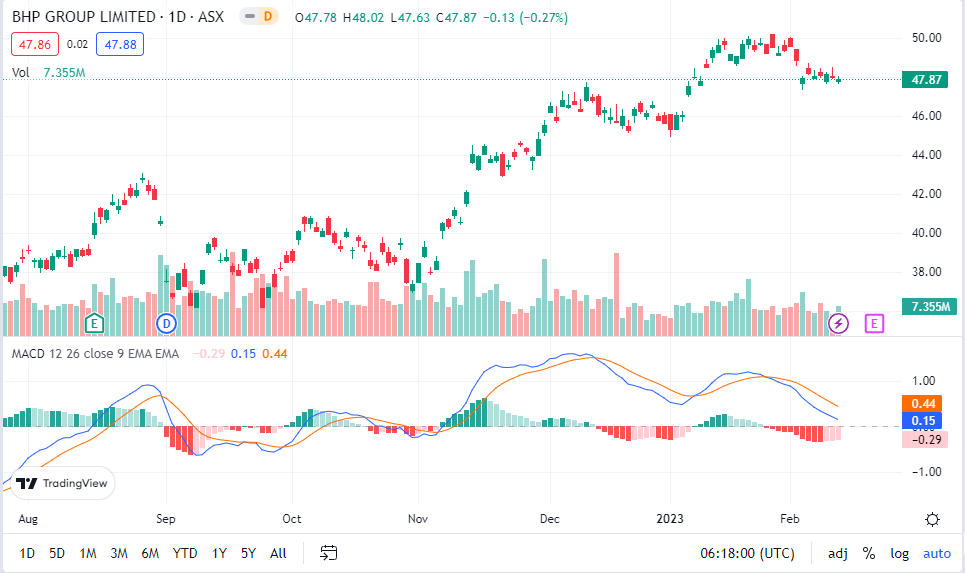Click the blue dividend D marker

(x=167, y=322)
